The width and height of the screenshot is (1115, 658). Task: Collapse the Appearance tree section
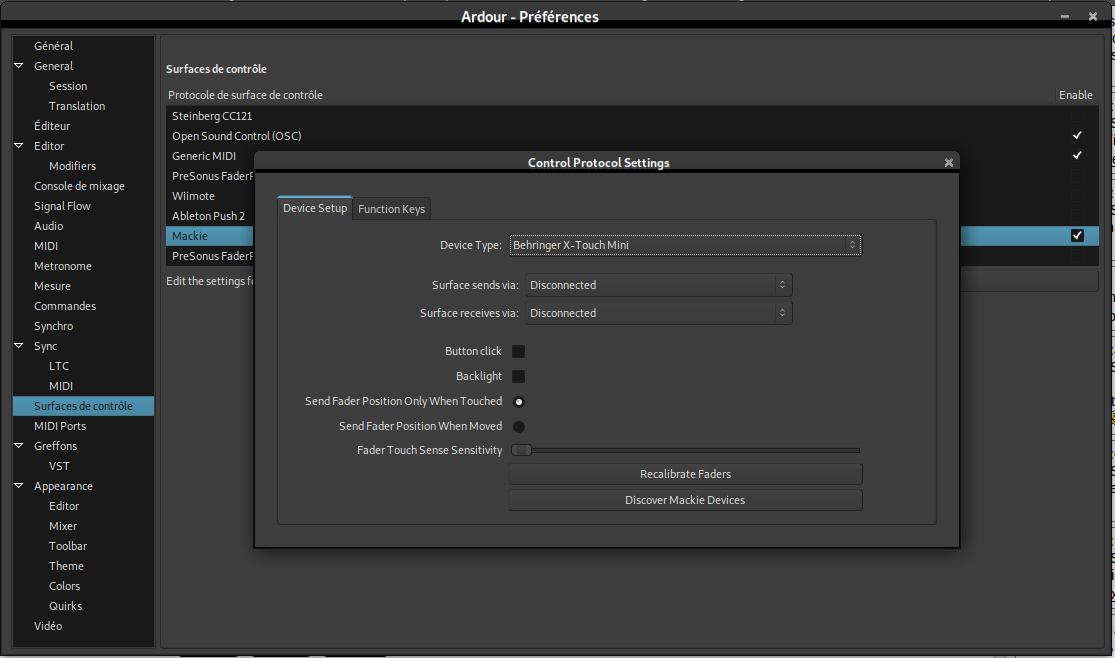18,486
